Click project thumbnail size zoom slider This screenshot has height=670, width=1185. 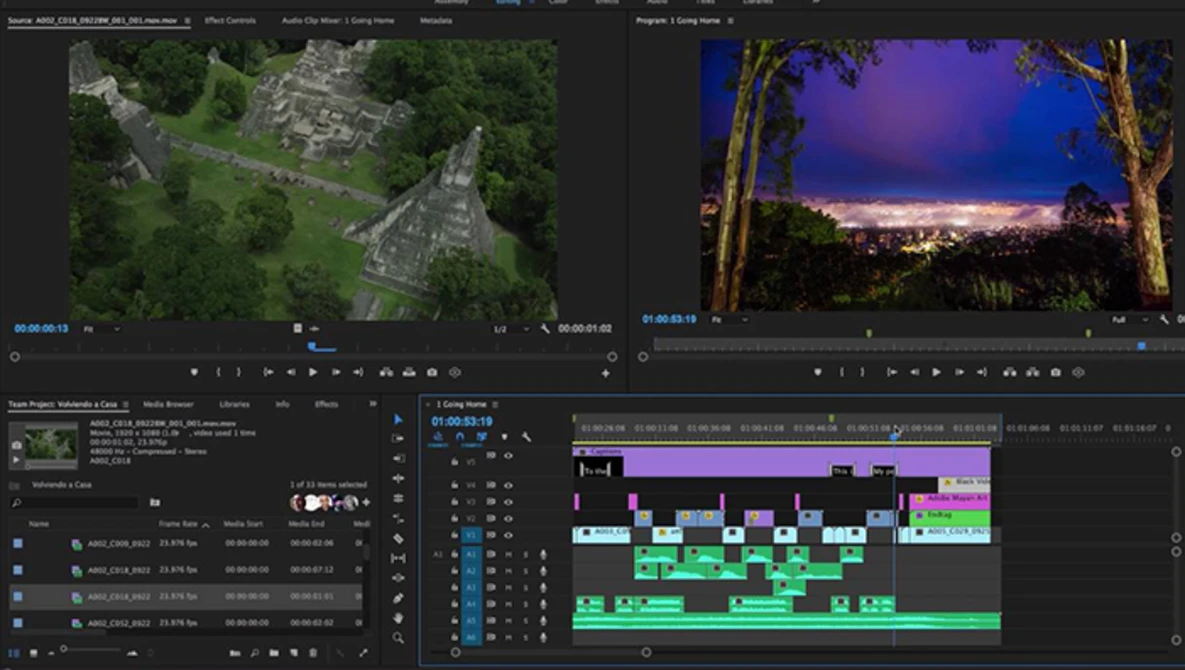click(90, 649)
